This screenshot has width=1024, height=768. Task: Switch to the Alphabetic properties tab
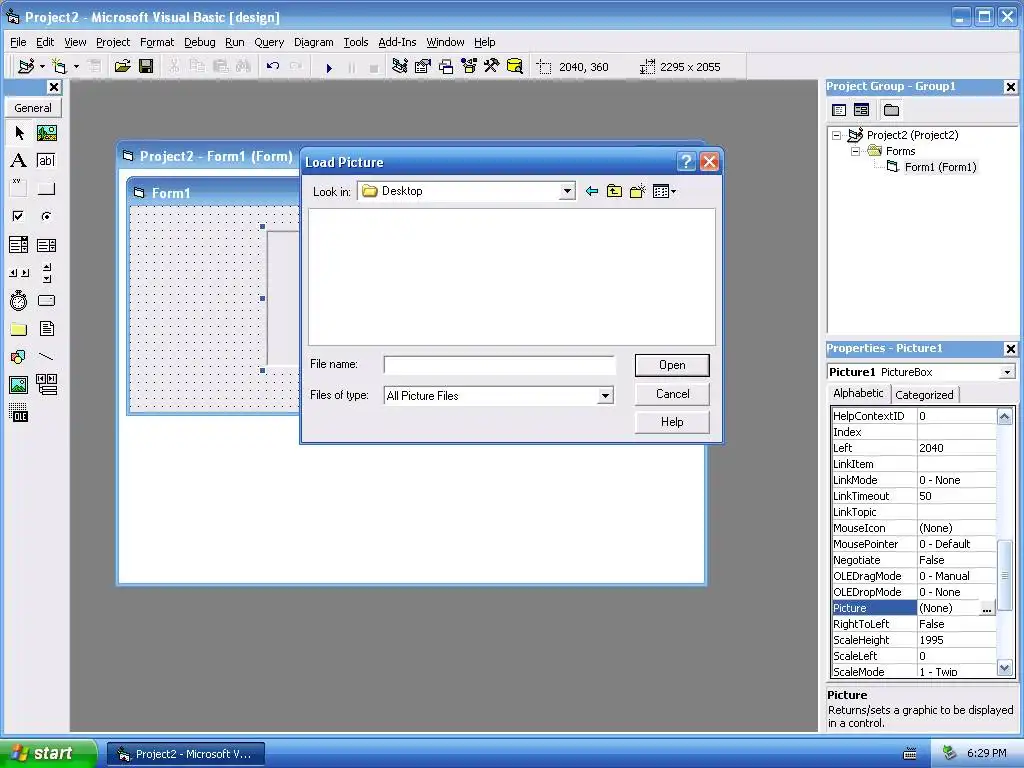tap(858, 393)
